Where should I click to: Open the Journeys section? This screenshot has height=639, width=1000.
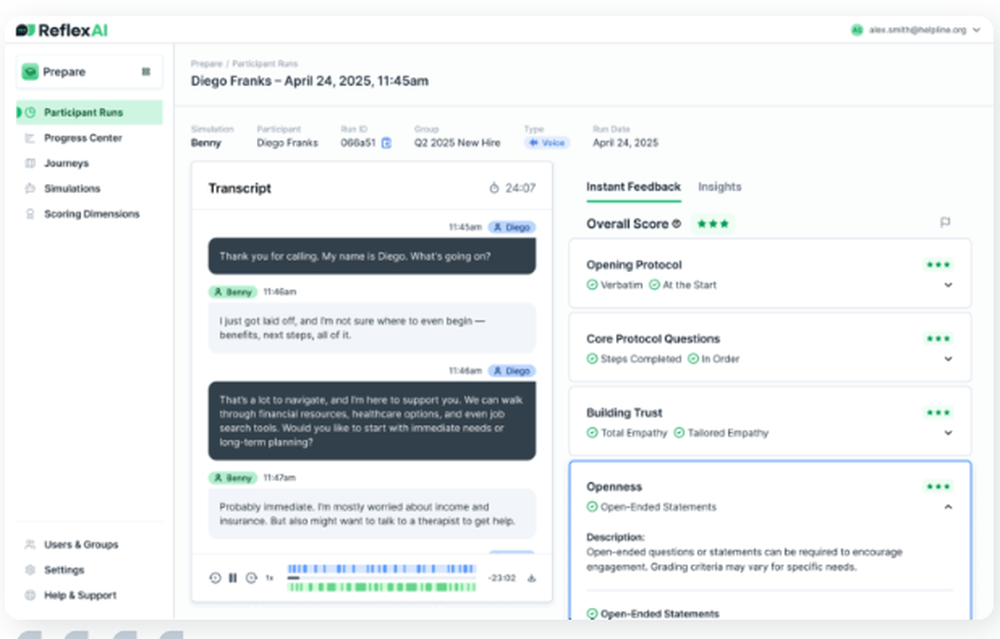66,163
